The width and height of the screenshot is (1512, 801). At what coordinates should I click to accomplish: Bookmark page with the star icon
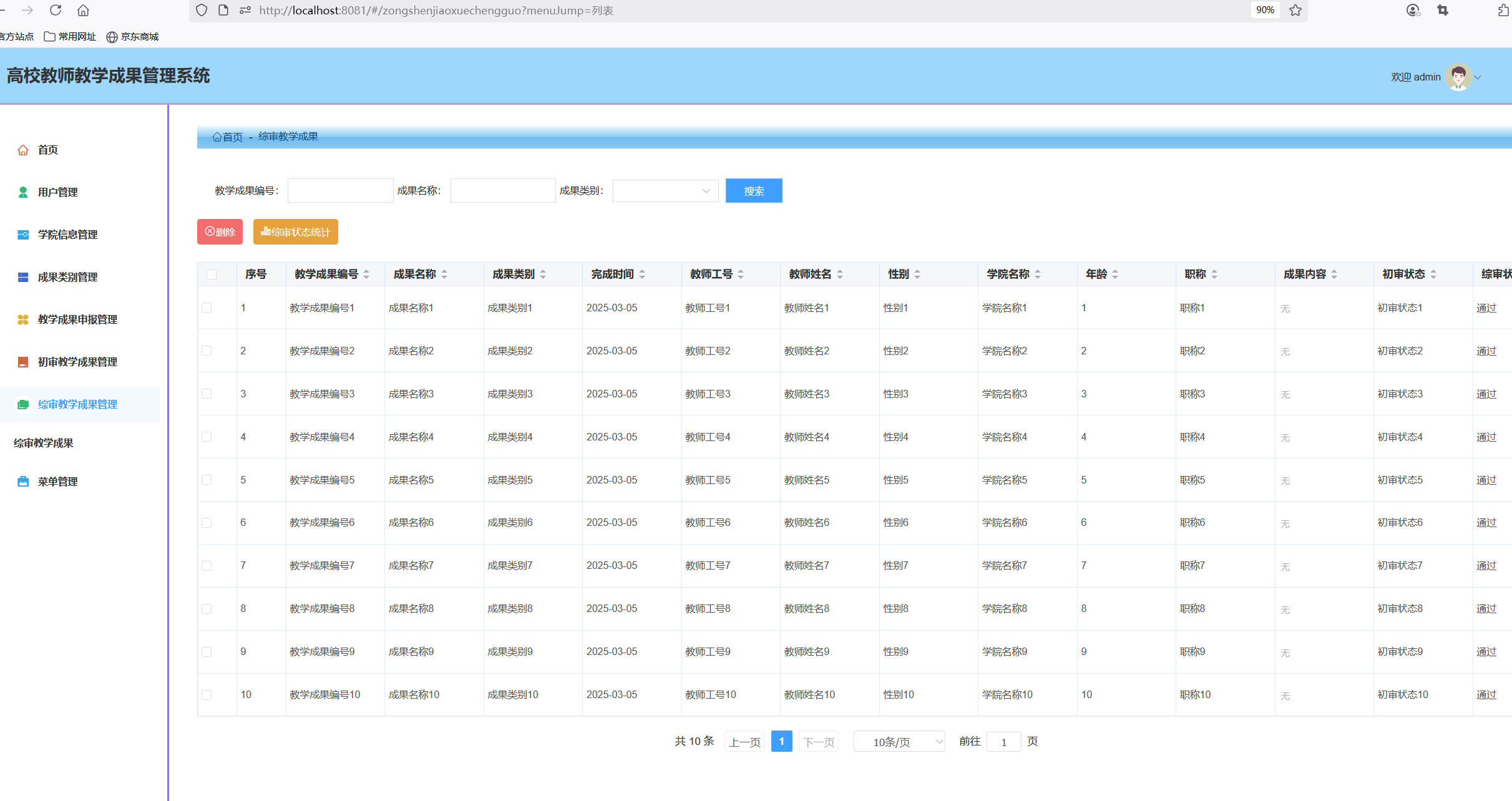point(1295,10)
